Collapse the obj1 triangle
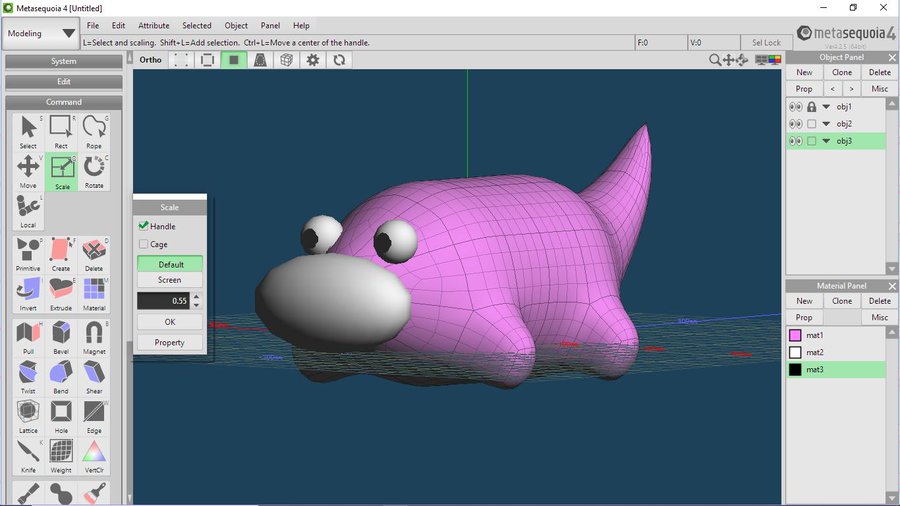 click(826, 107)
